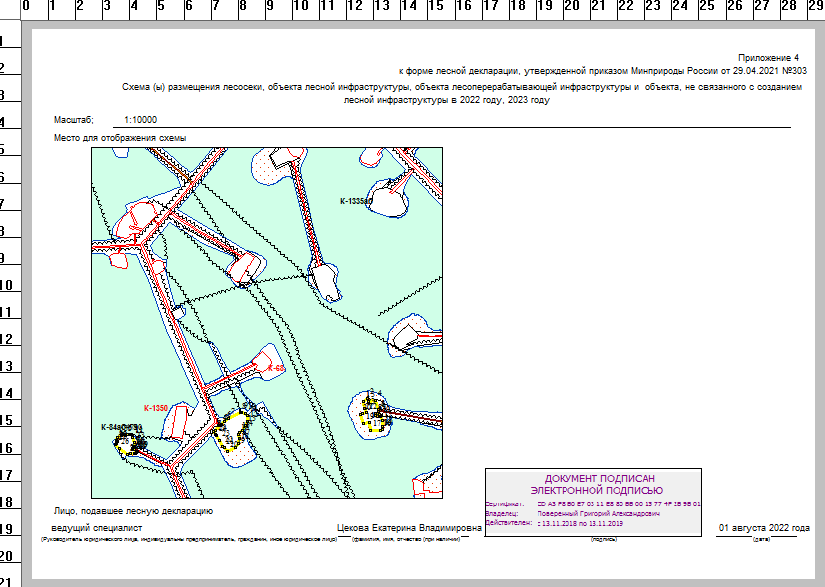Click 'ведущий специалист' position text

[98, 527]
